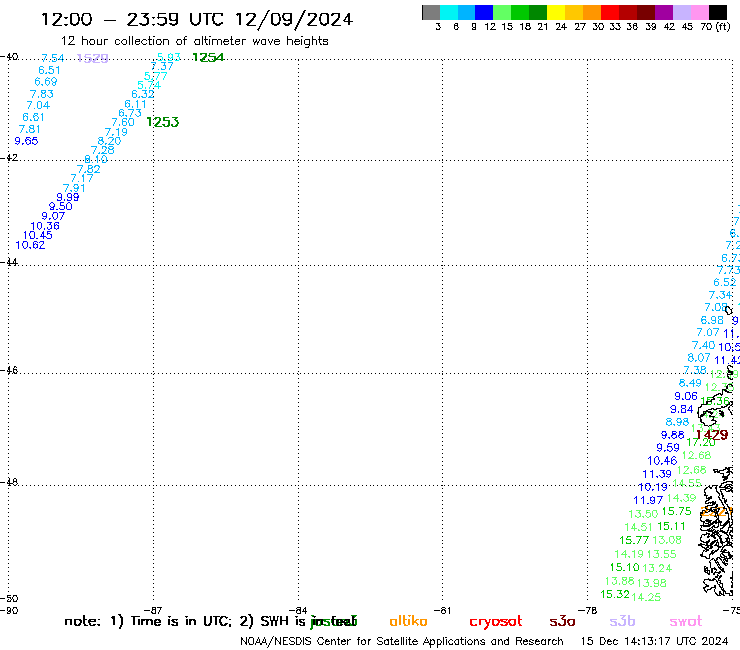Click the wave height value '10.46'
This screenshot has height=650, width=740.
click(x=662, y=461)
